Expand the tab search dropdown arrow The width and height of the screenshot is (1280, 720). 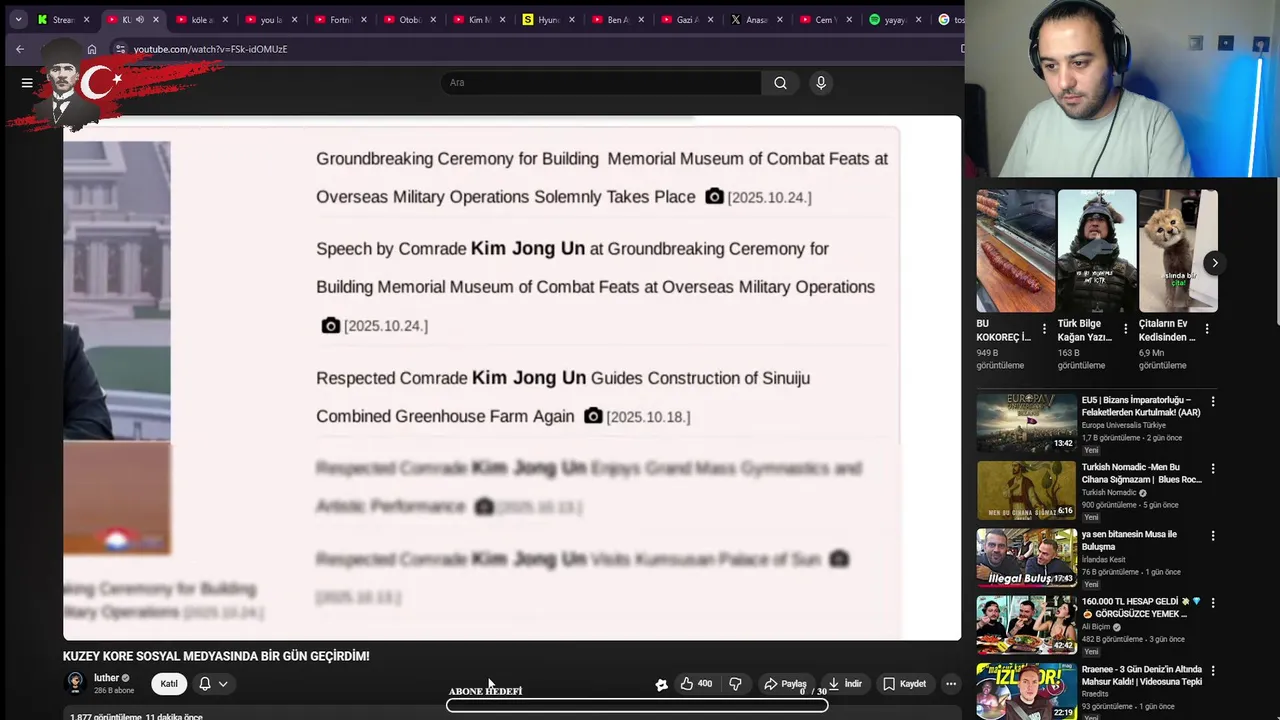click(x=18, y=19)
